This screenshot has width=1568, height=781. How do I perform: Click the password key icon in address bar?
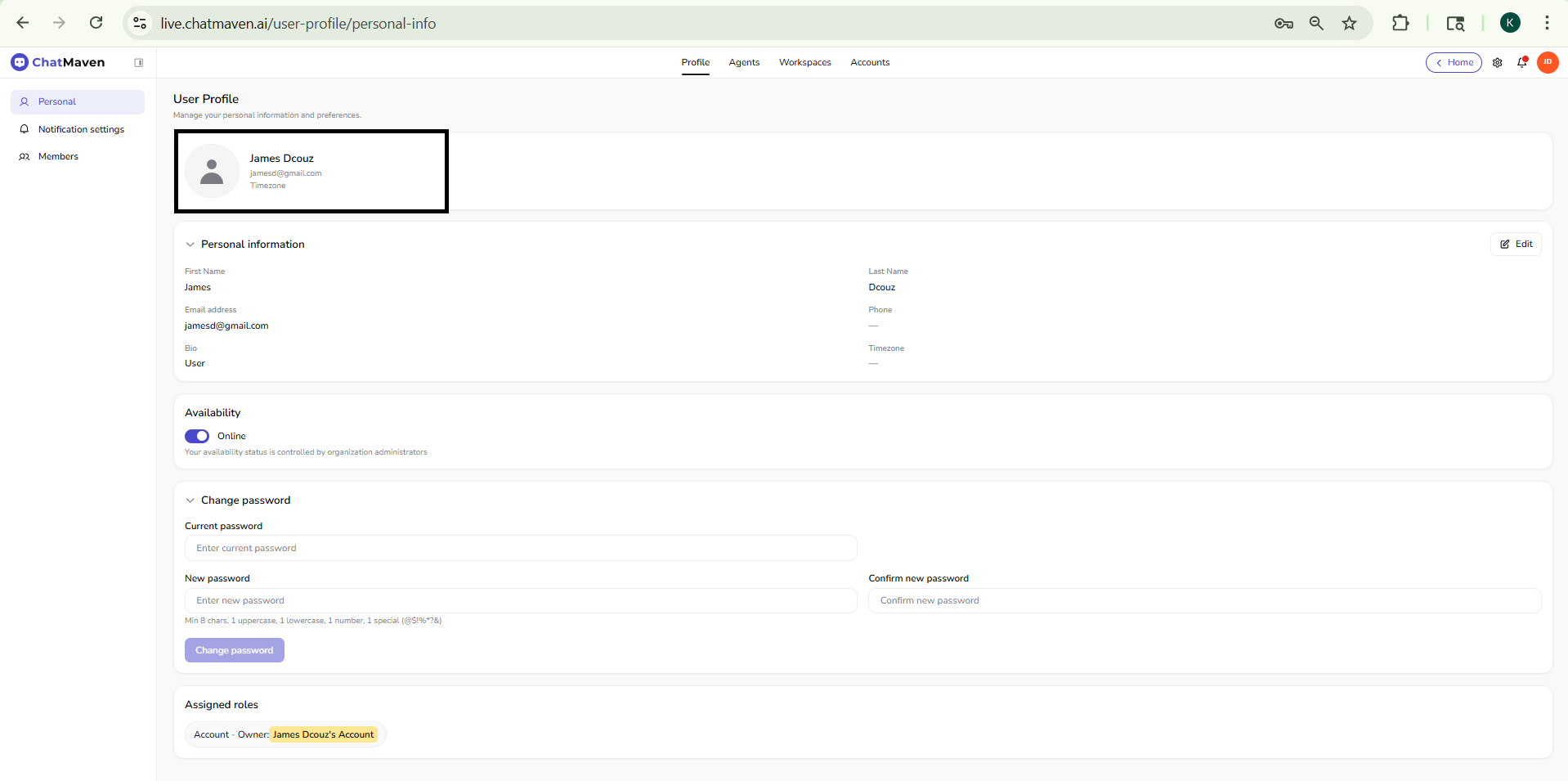click(x=1284, y=23)
